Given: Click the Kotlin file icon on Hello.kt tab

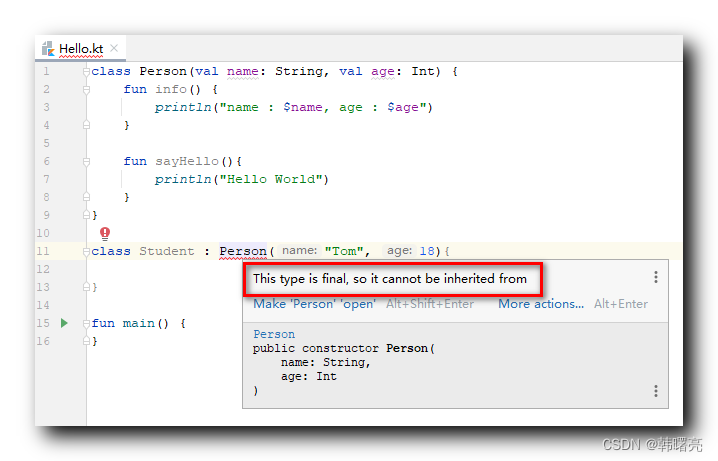Looking at the screenshot, I should tap(48, 49).
